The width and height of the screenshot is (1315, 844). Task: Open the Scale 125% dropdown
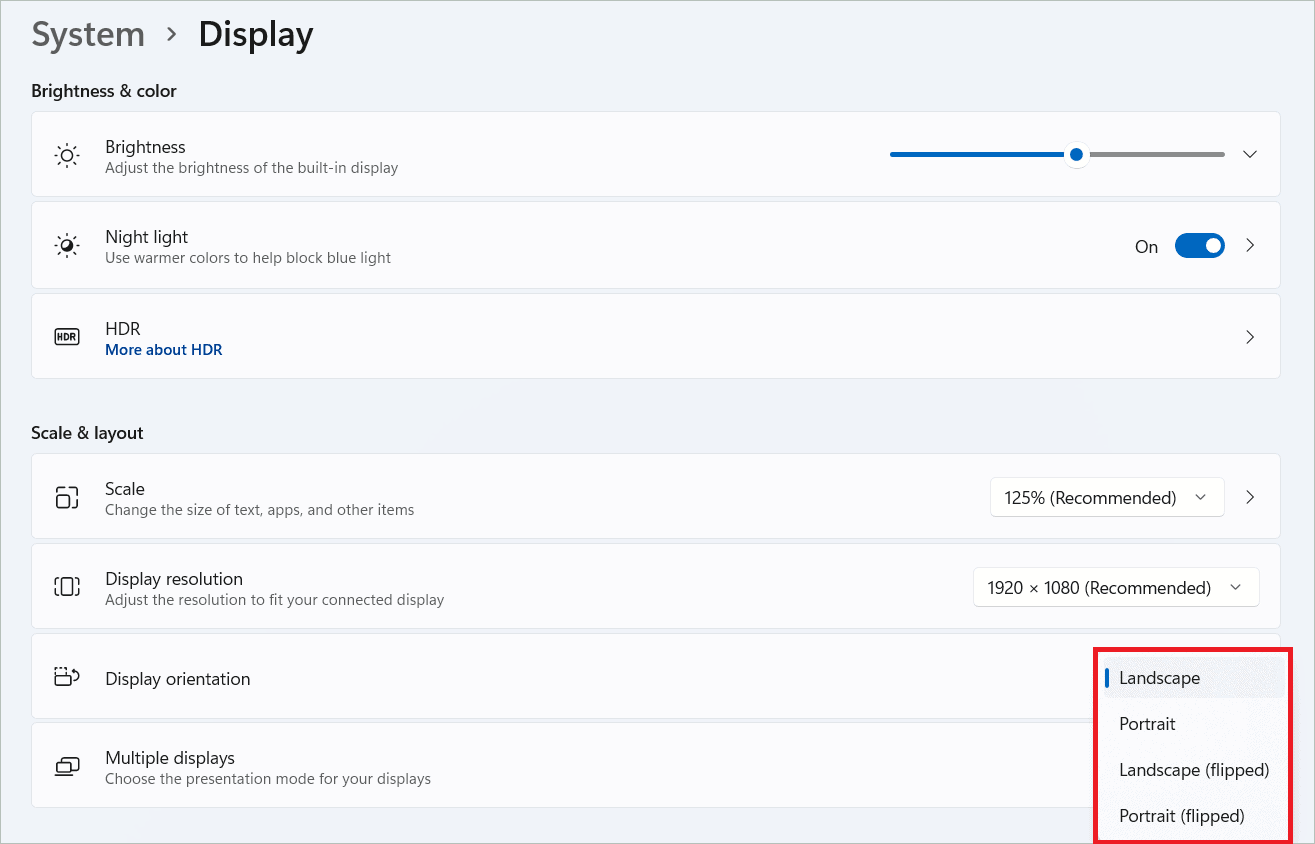click(1107, 497)
